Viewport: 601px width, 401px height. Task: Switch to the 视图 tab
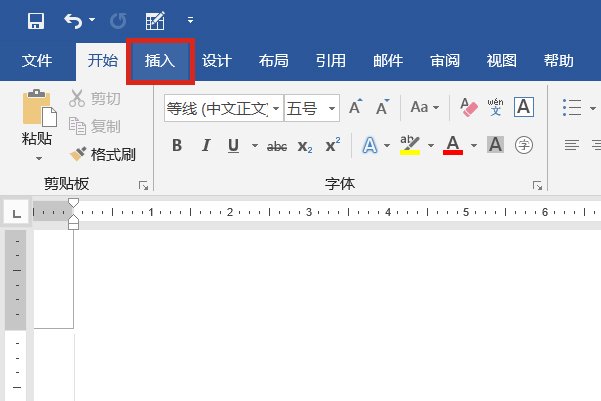point(502,61)
